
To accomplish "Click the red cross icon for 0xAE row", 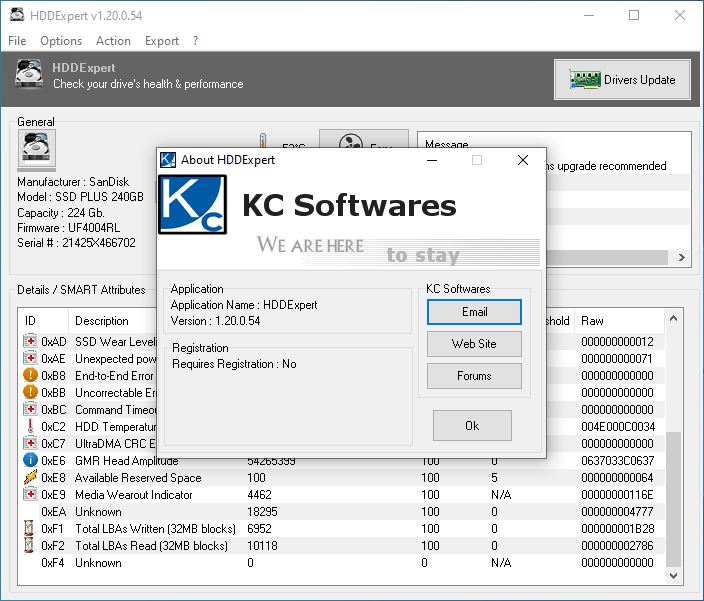I will [30, 358].
